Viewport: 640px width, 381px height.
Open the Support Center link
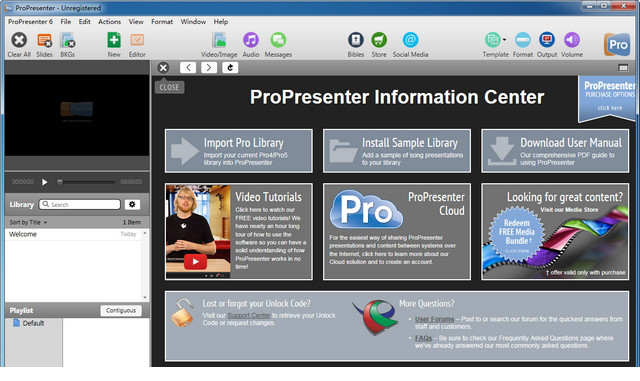coord(249,316)
